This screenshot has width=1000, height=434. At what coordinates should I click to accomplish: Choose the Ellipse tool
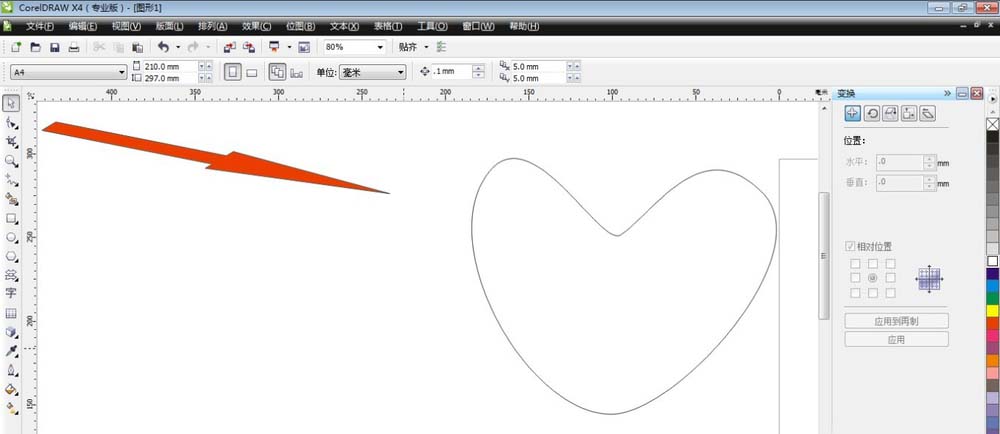pyautogui.click(x=11, y=237)
